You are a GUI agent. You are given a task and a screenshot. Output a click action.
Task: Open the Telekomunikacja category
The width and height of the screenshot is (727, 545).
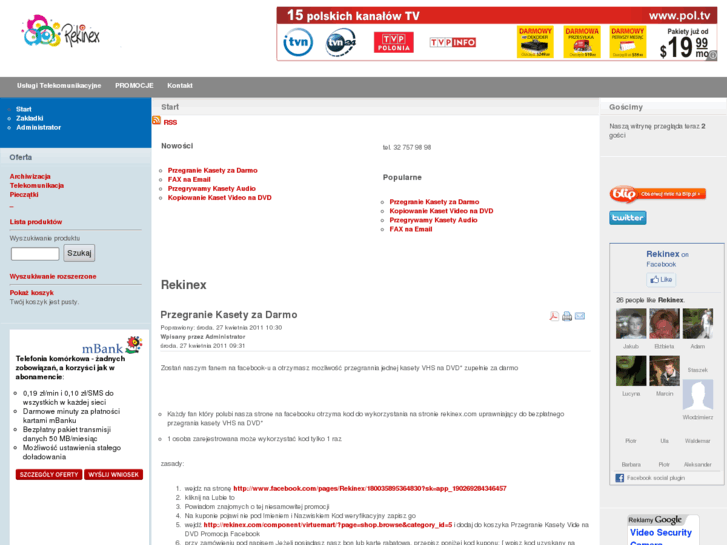point(37,186)
